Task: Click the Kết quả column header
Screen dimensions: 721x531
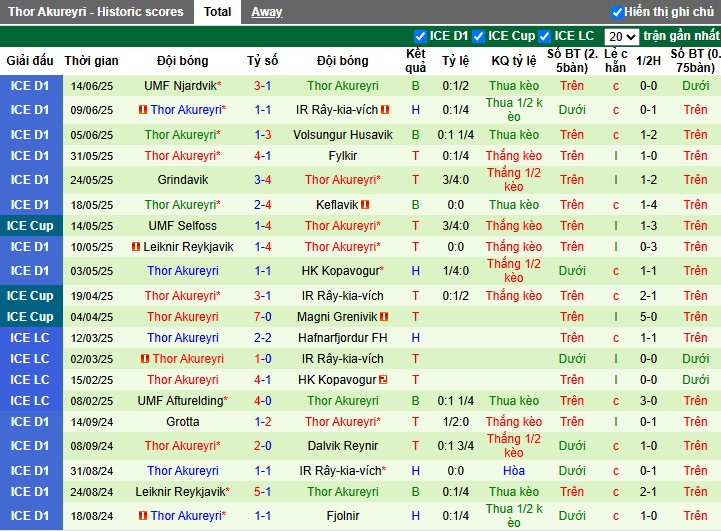Action: tap(416, 61)
